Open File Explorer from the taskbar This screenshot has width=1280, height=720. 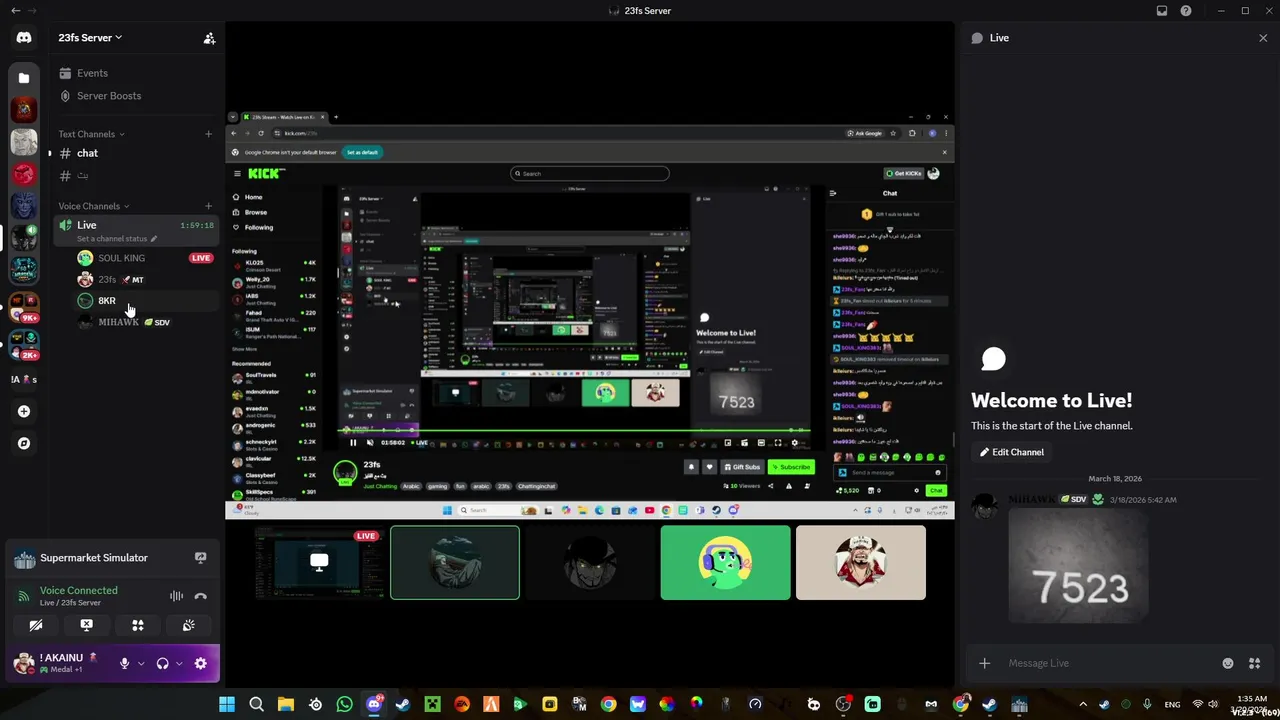pyautogui.click(x=286, y=705)
